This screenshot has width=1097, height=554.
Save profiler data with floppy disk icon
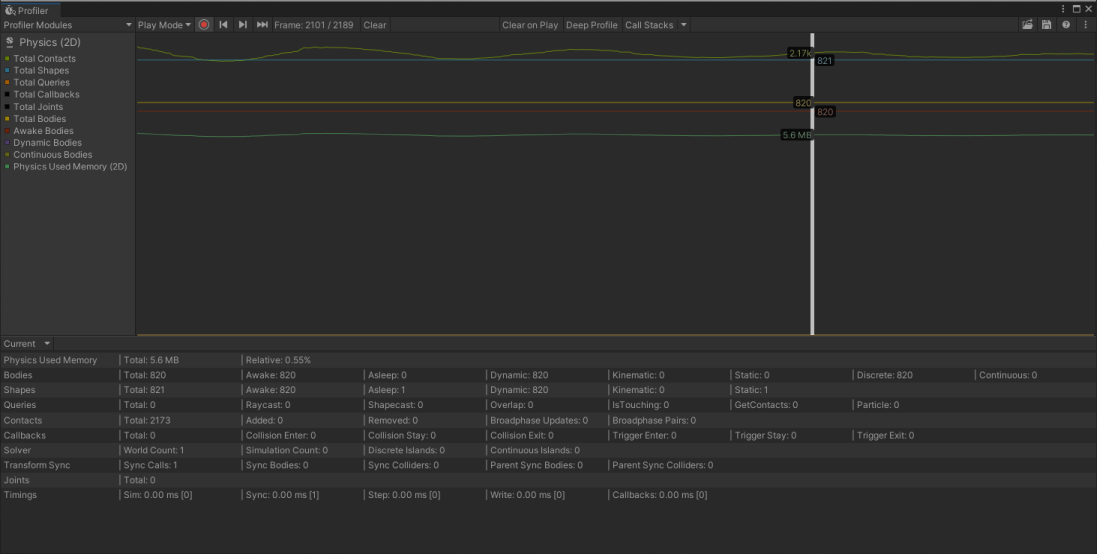1047,25
